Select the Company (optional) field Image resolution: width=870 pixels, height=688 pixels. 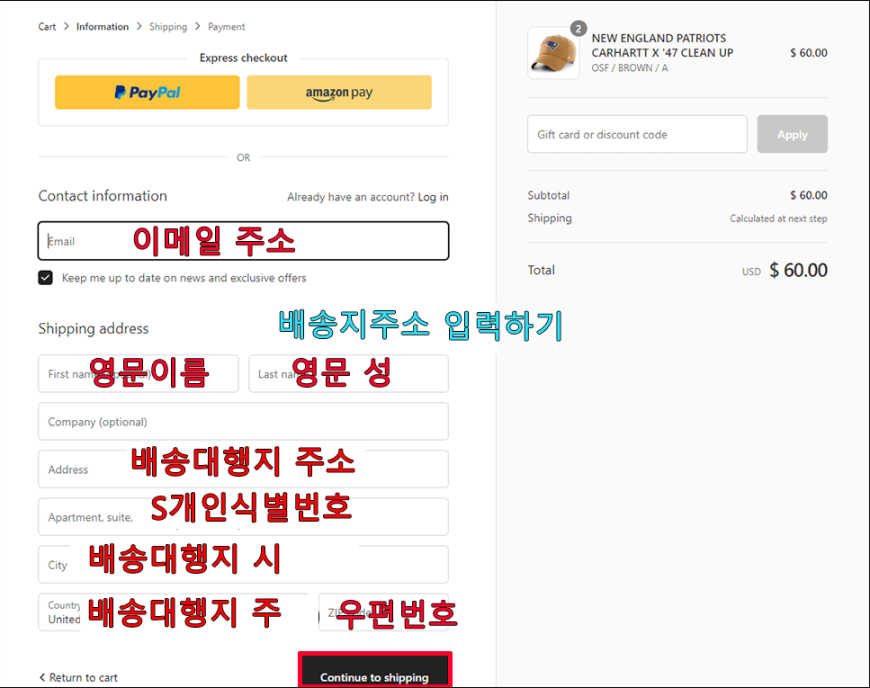[243, 421]
